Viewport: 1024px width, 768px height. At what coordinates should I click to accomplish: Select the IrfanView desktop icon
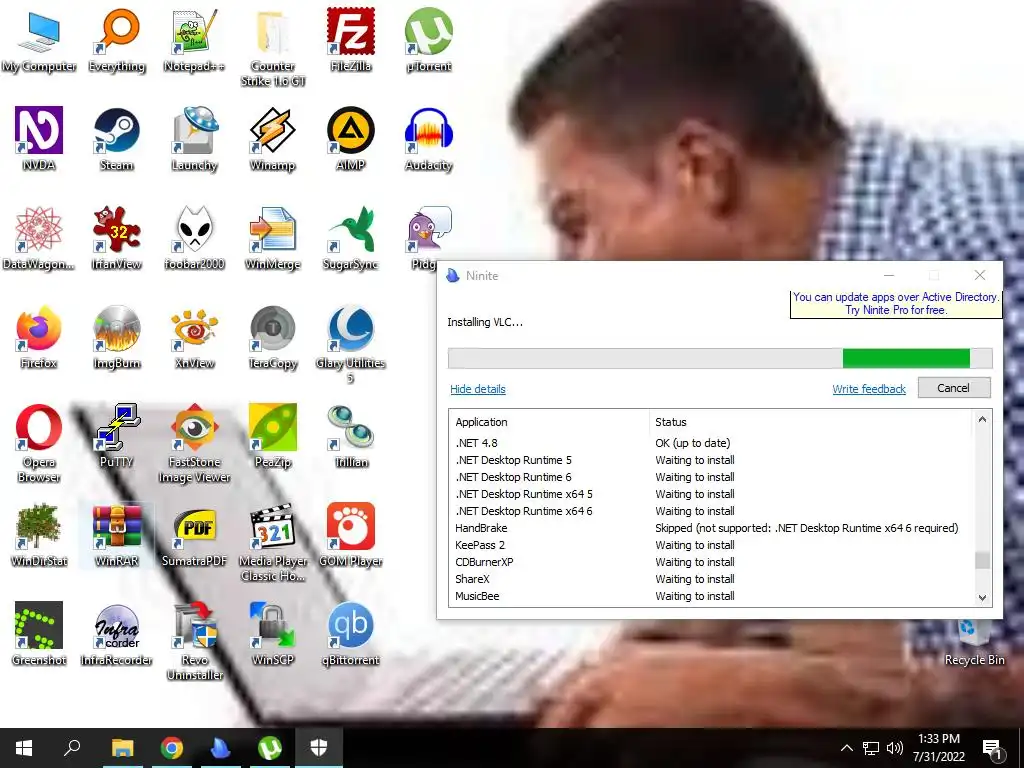(117, 238)
